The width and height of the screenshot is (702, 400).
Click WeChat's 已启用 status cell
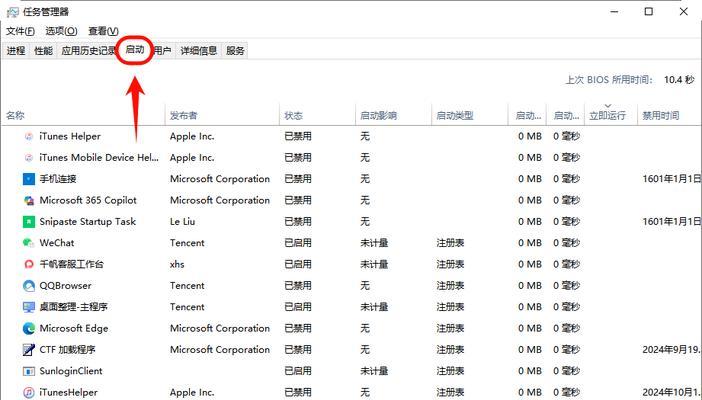pos(298,243)
